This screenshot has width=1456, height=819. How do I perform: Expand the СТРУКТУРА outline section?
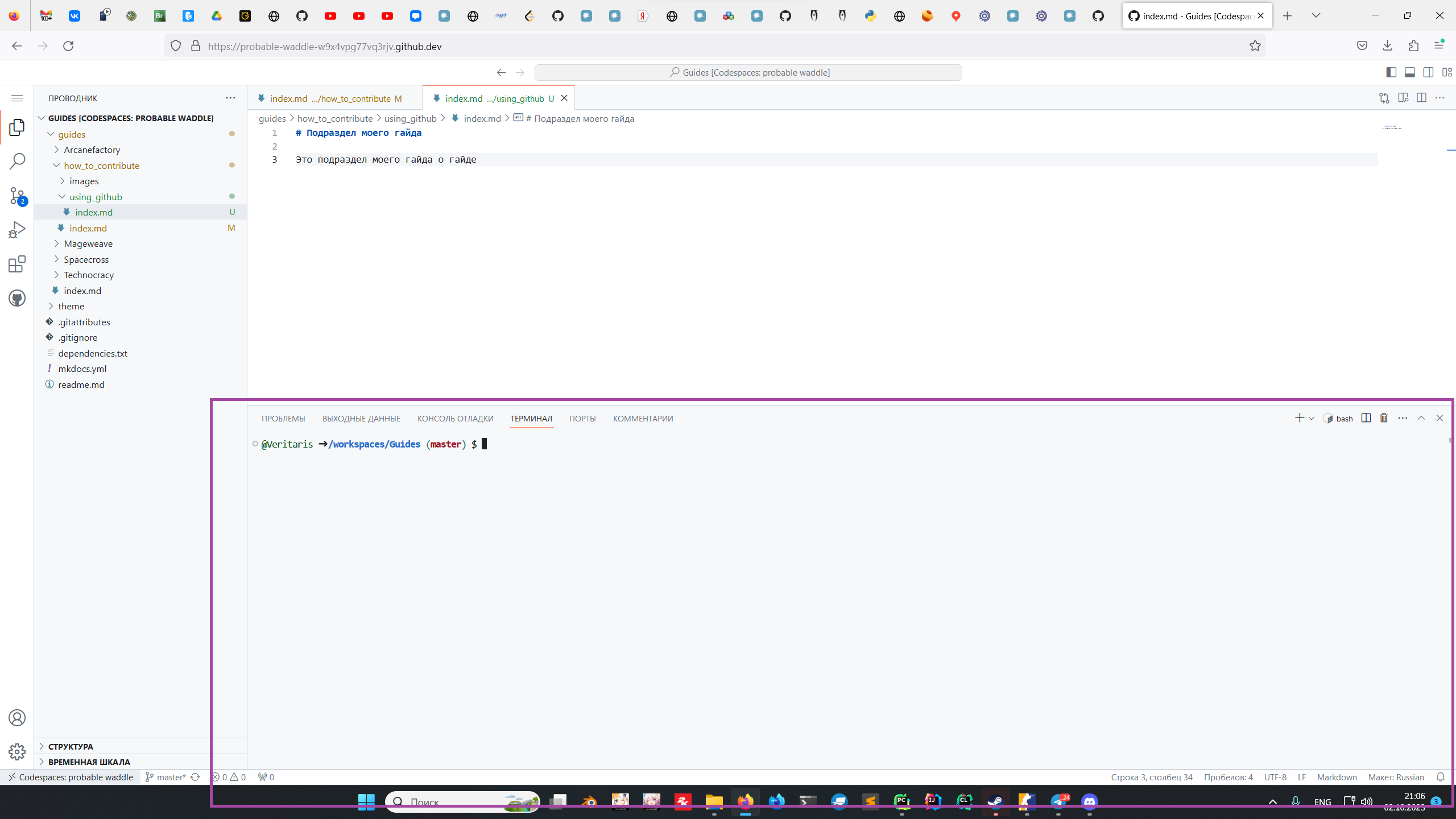[x=71, y=746]
